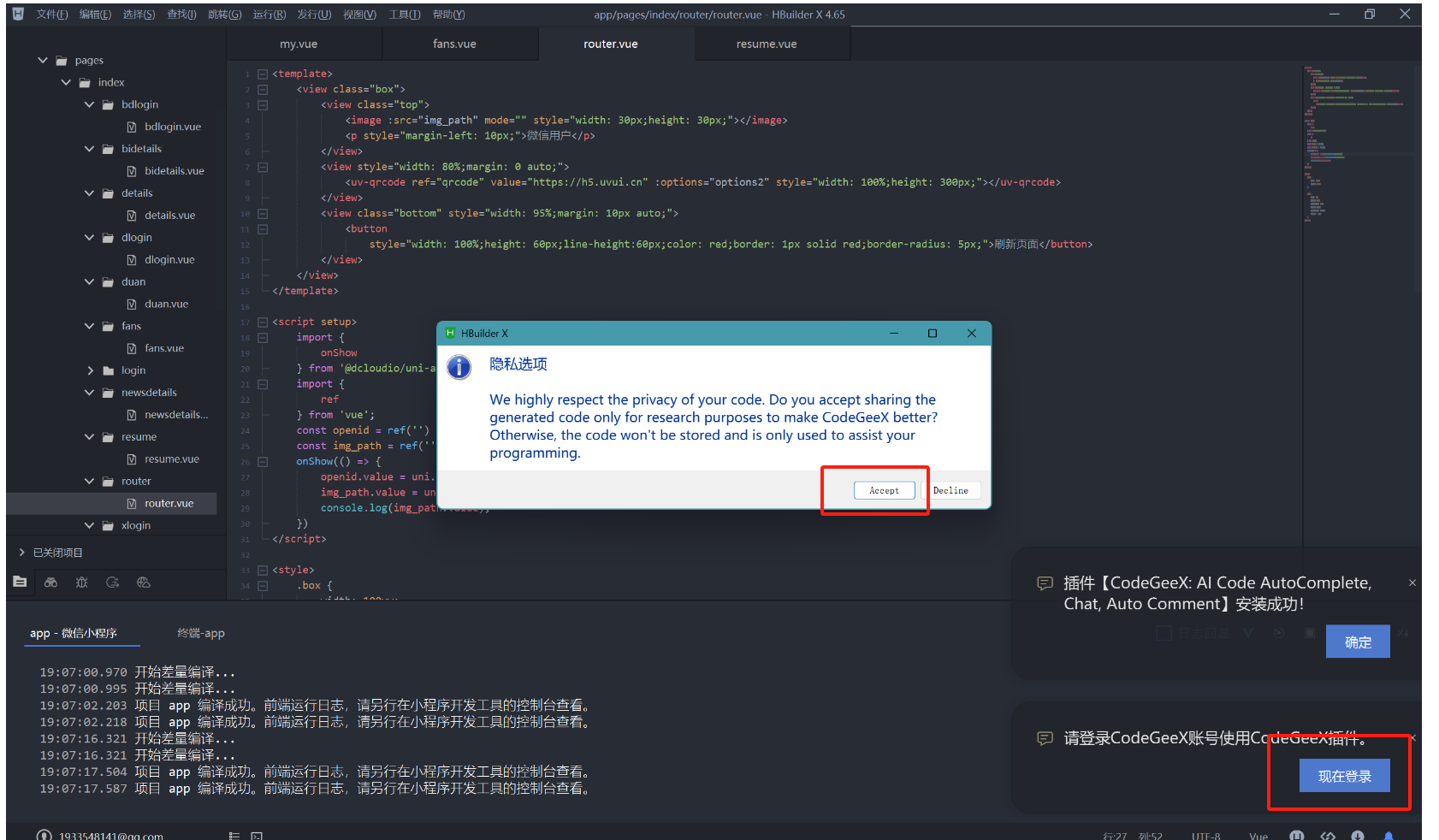Click 现在登录 to log into CodeGeeX
This screenshot has height=840, width=1439.
coord(1345,775)
